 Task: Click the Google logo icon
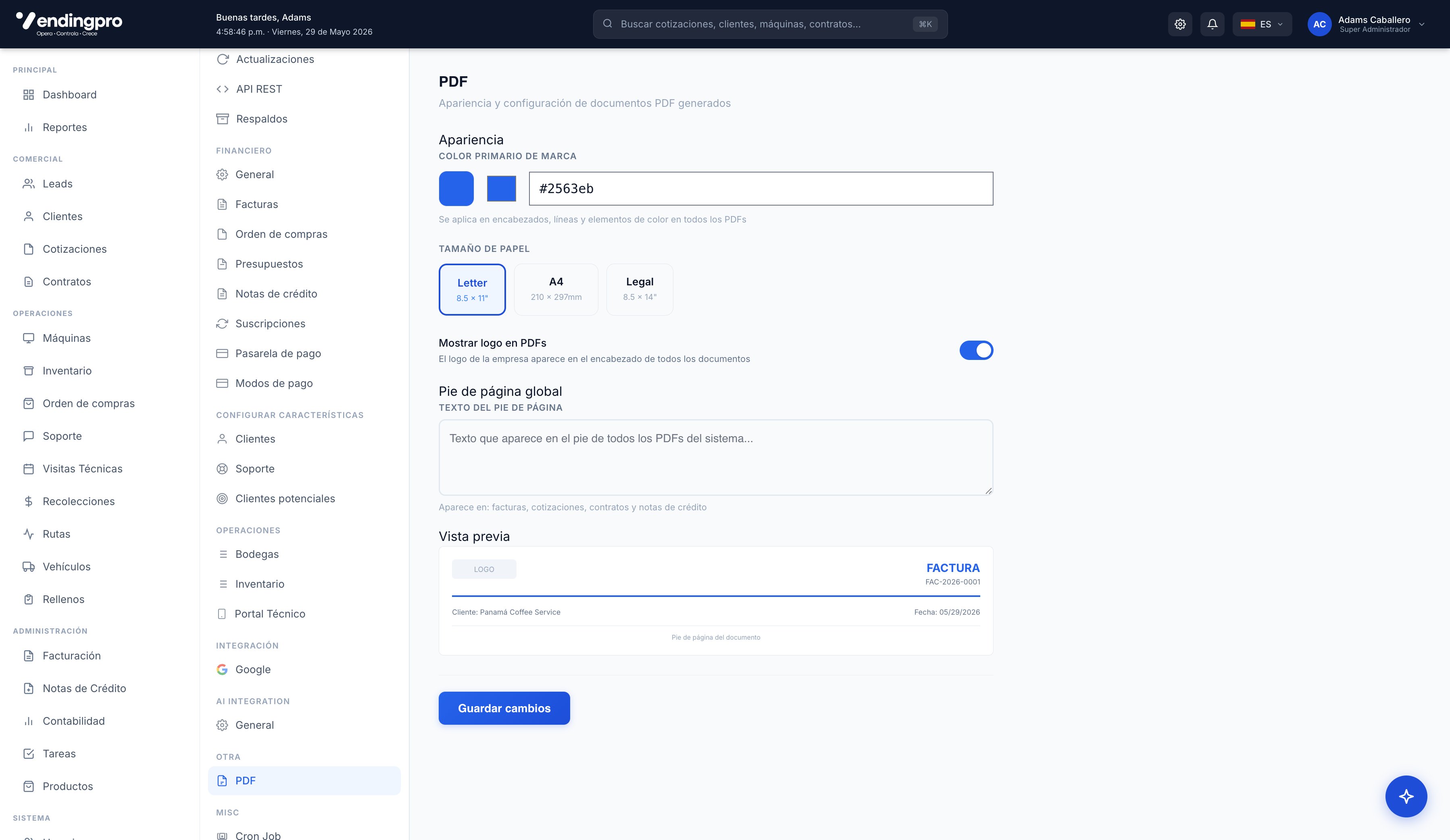222,669
